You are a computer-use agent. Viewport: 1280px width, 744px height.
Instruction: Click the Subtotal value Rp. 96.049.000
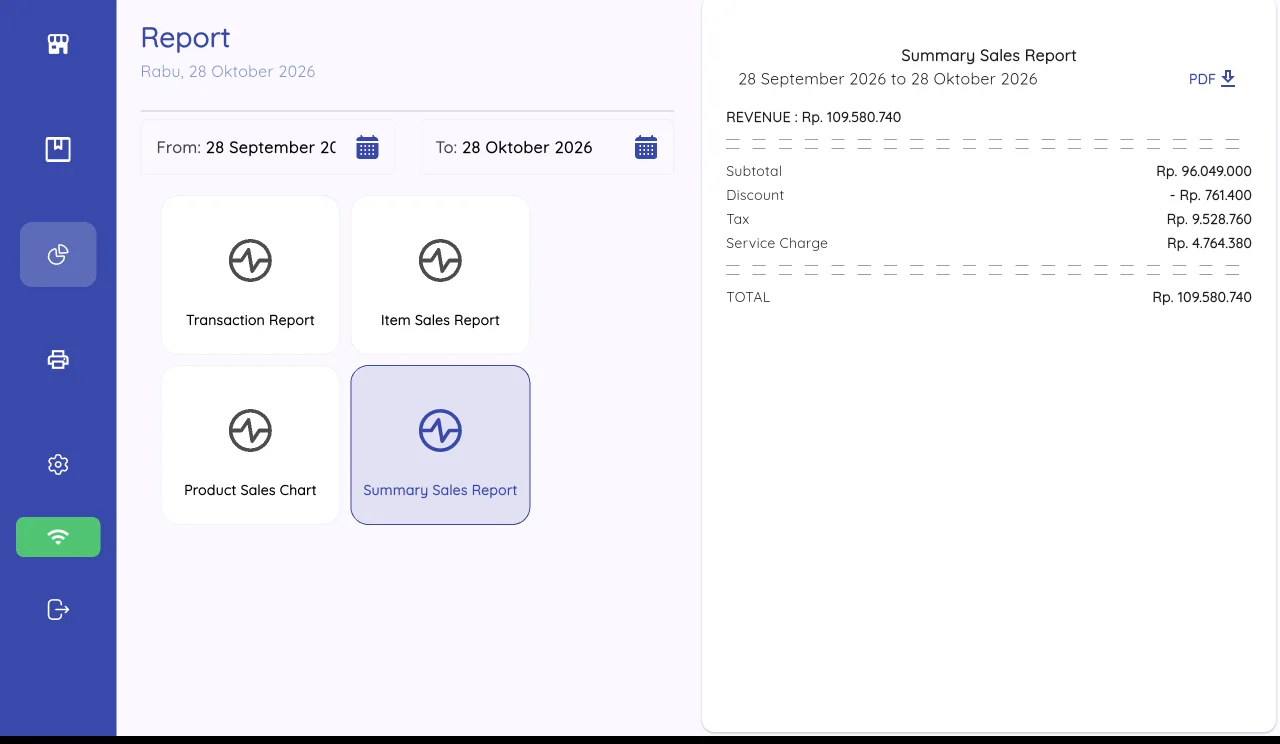click(x=1204, y=171)
